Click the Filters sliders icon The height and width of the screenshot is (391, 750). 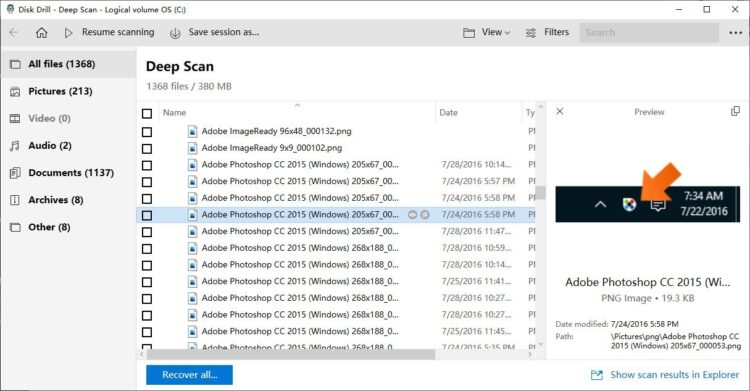530,33
